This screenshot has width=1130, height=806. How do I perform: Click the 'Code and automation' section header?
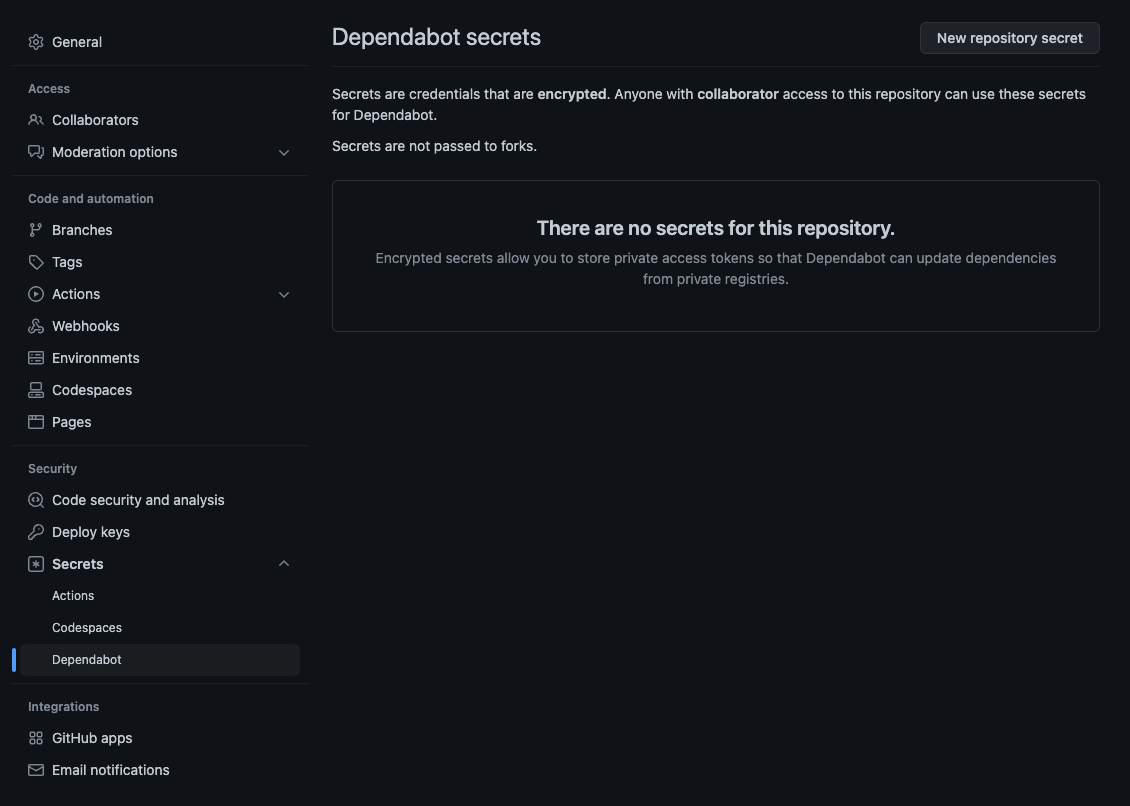91,198
